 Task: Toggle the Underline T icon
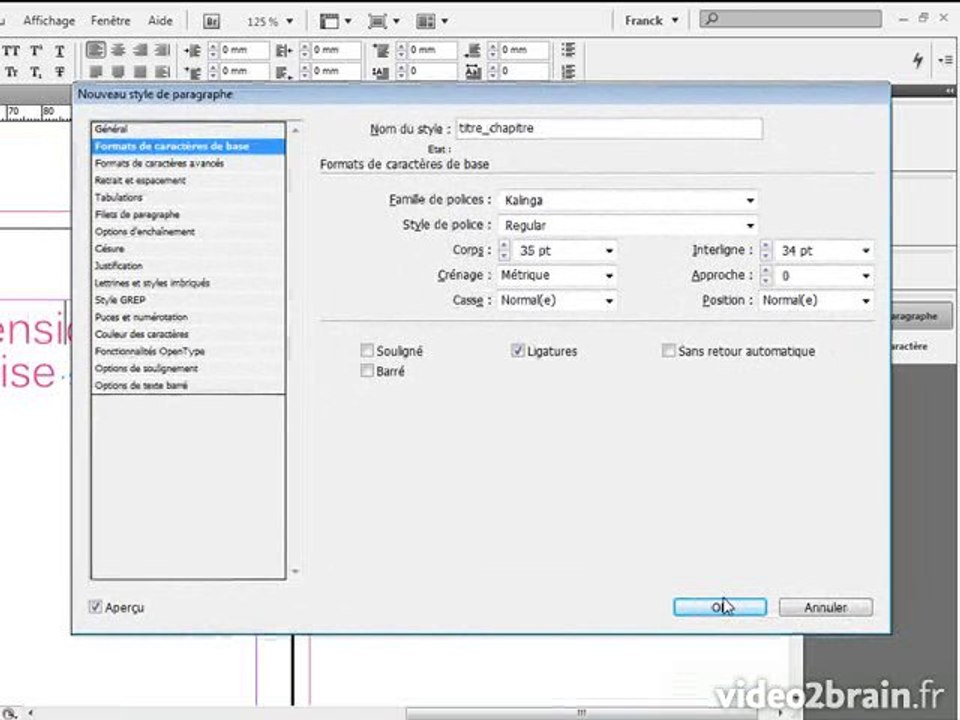click(x=59, y=51)
